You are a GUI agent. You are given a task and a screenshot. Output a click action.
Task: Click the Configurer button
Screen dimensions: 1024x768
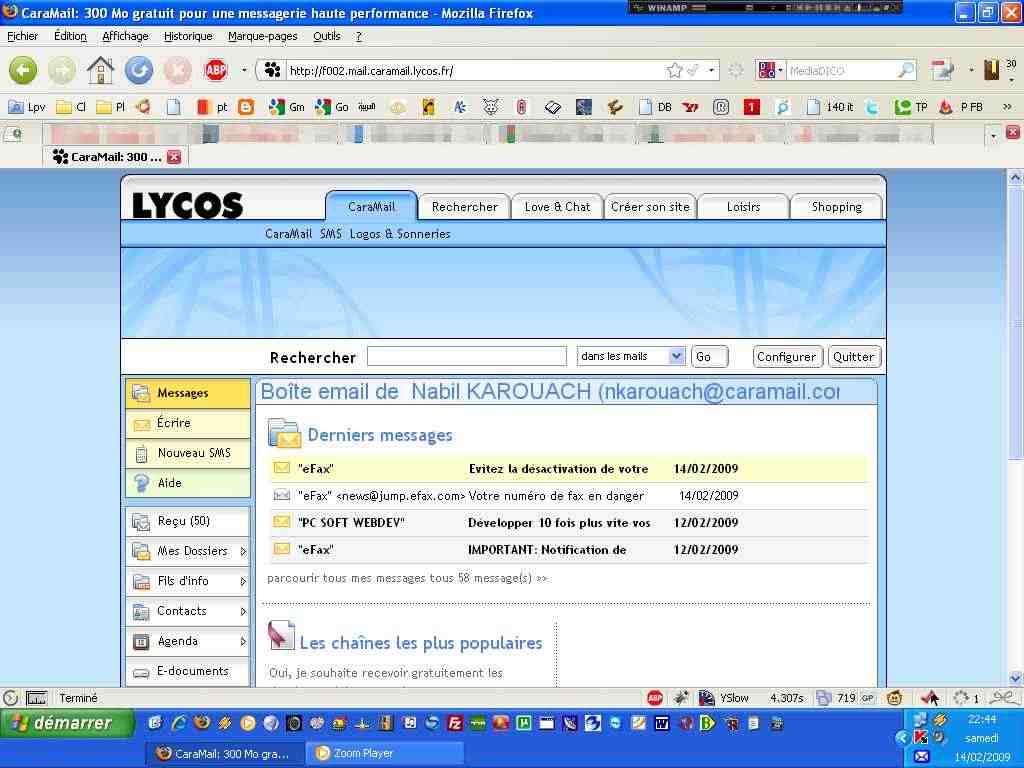(x=787, y=357)
